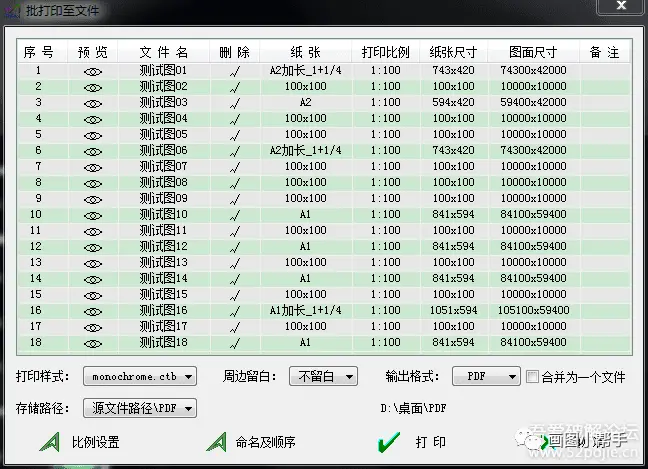Click the 备注 cell for 测试图08
Image resolution: width=648 pixels, height=469 pixels.
point(605,182)
